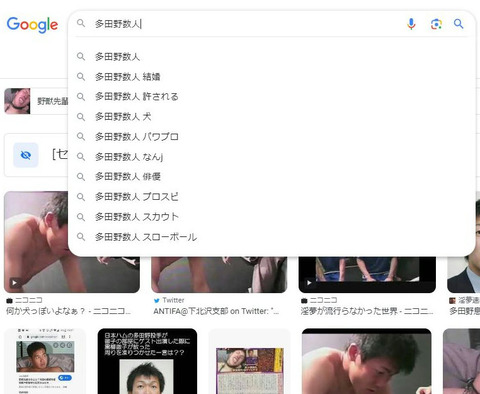This screenshot has width=480, height=394.
Task: Open the 何か犬っぽいよなぁ？ ニコニコ result link
Action: click(x=68, y=311)
